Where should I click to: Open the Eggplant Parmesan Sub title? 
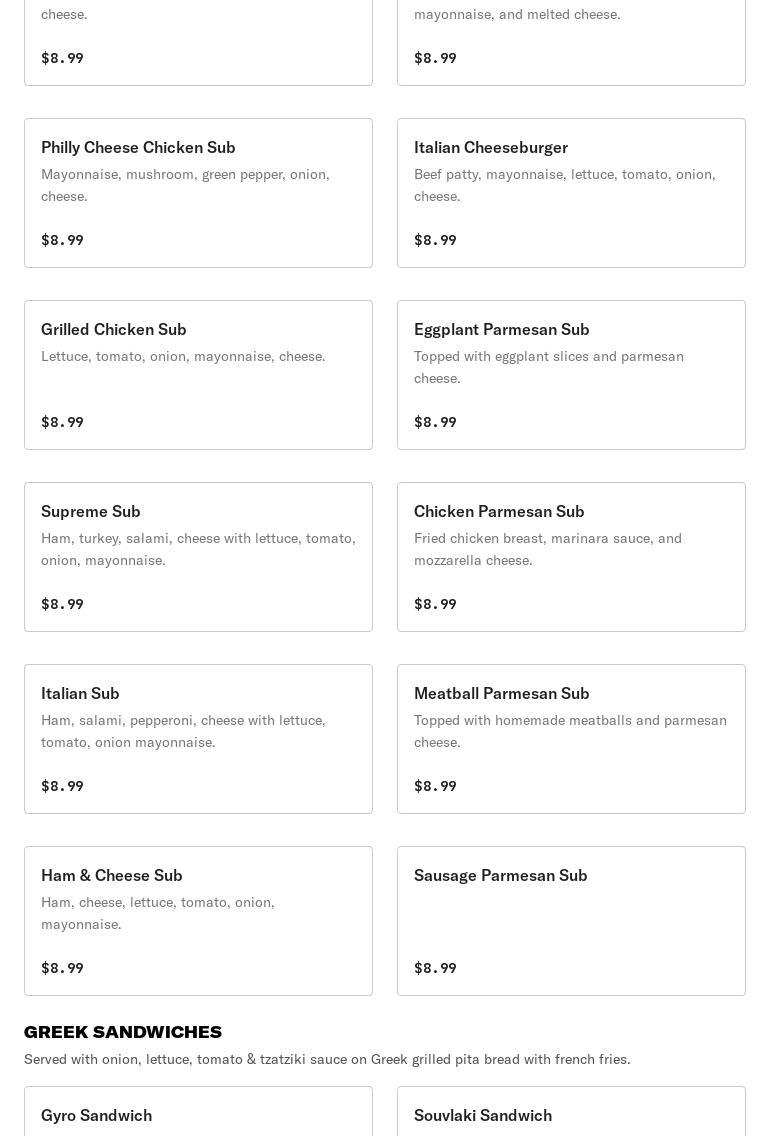coord(501,329)
